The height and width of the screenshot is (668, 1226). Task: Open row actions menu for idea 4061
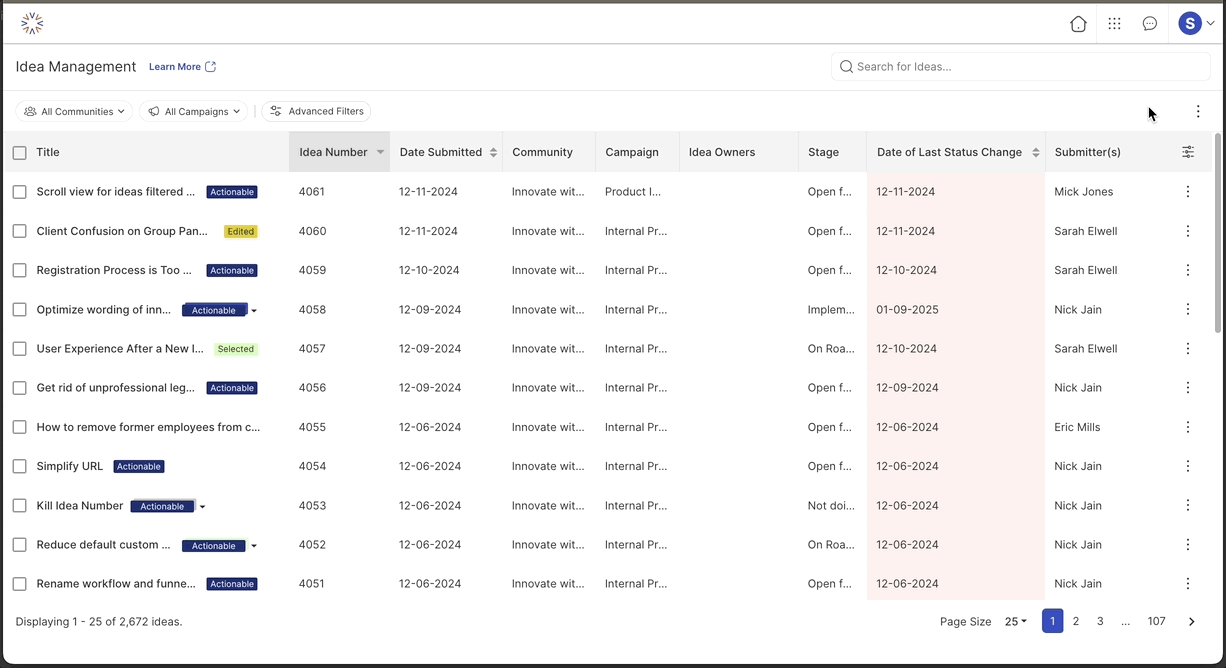(x=1188, y=192)
